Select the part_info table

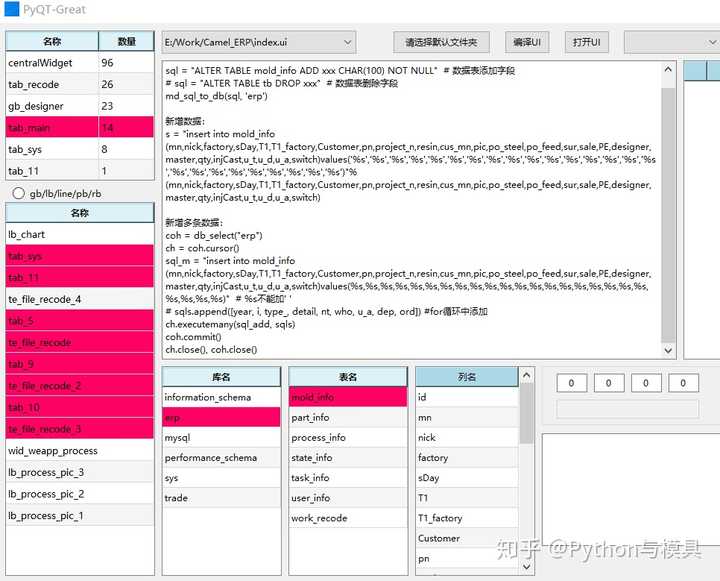pyautogui.click(x=348, y=417)
